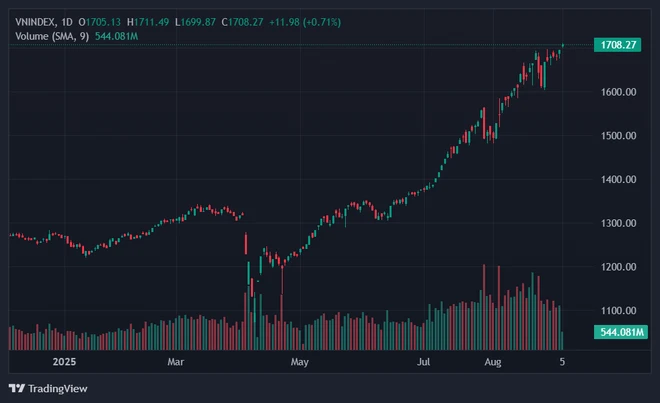
Task: Click the 2025 year marker on time axis
Action: [x=62, y=360]
